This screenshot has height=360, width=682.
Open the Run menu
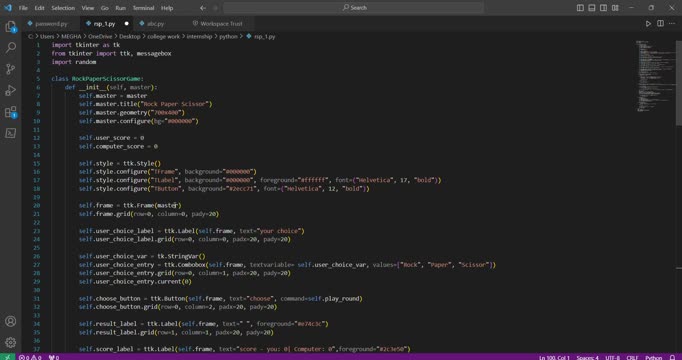(x=120, y=7)
